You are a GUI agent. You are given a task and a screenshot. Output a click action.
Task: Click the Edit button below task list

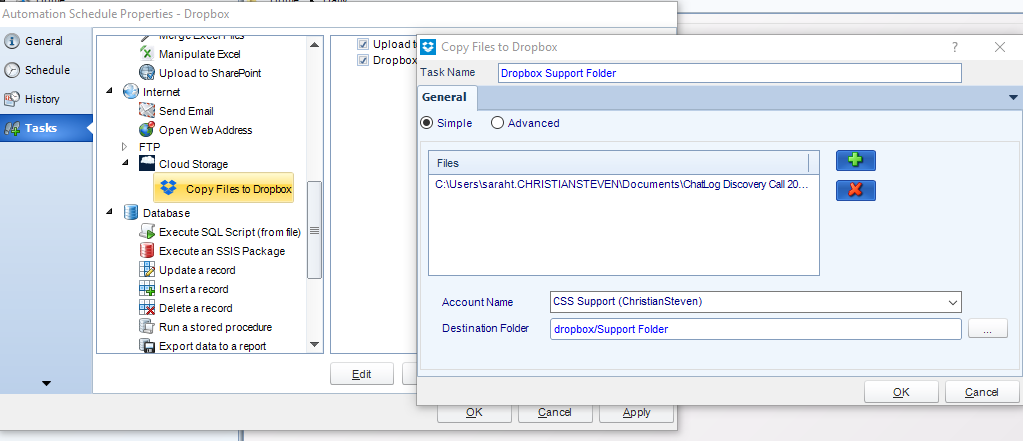[361, 374]
